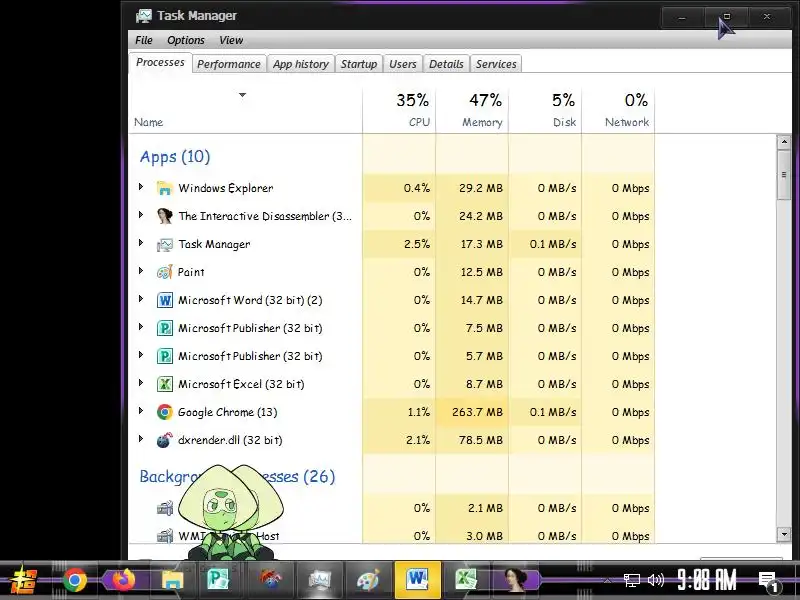Click the Task Manager process row icon
The image size is (800, 600).
164,244
